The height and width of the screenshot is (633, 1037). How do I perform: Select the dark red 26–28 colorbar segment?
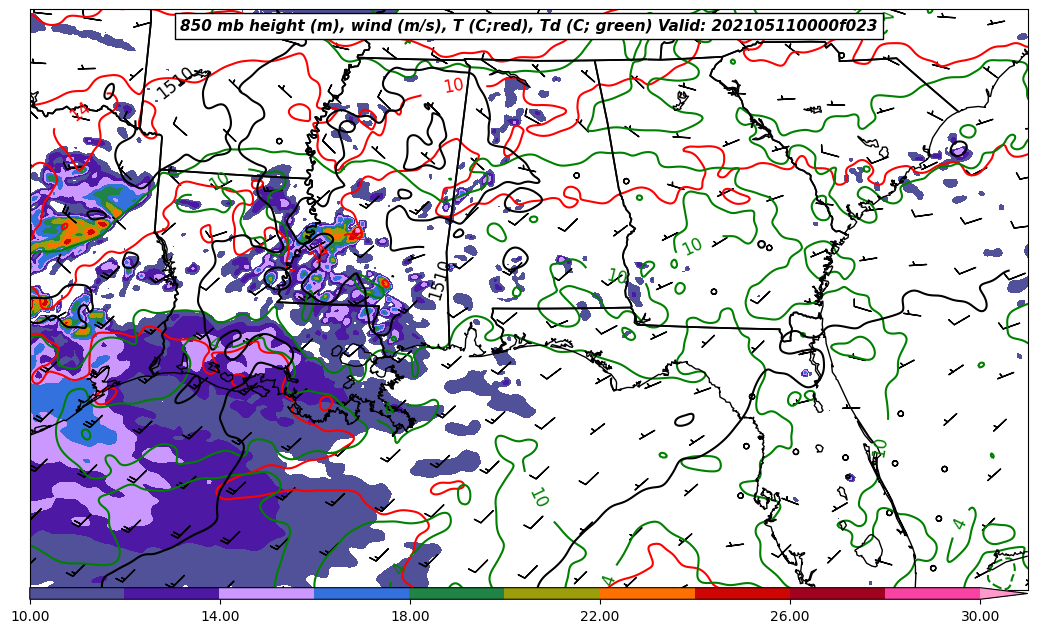click(x=837, y=593)
